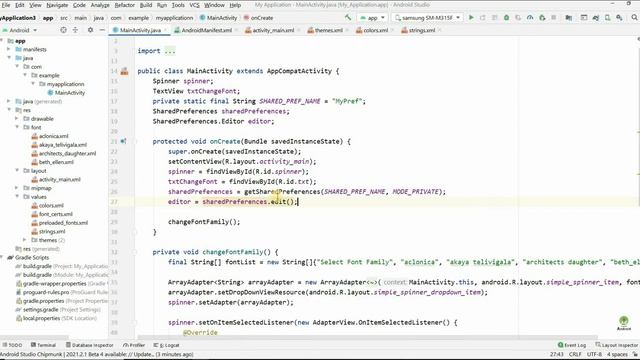Click the Debug app bug icon
This screenshot has height=360, width=640.
[506, 18]
